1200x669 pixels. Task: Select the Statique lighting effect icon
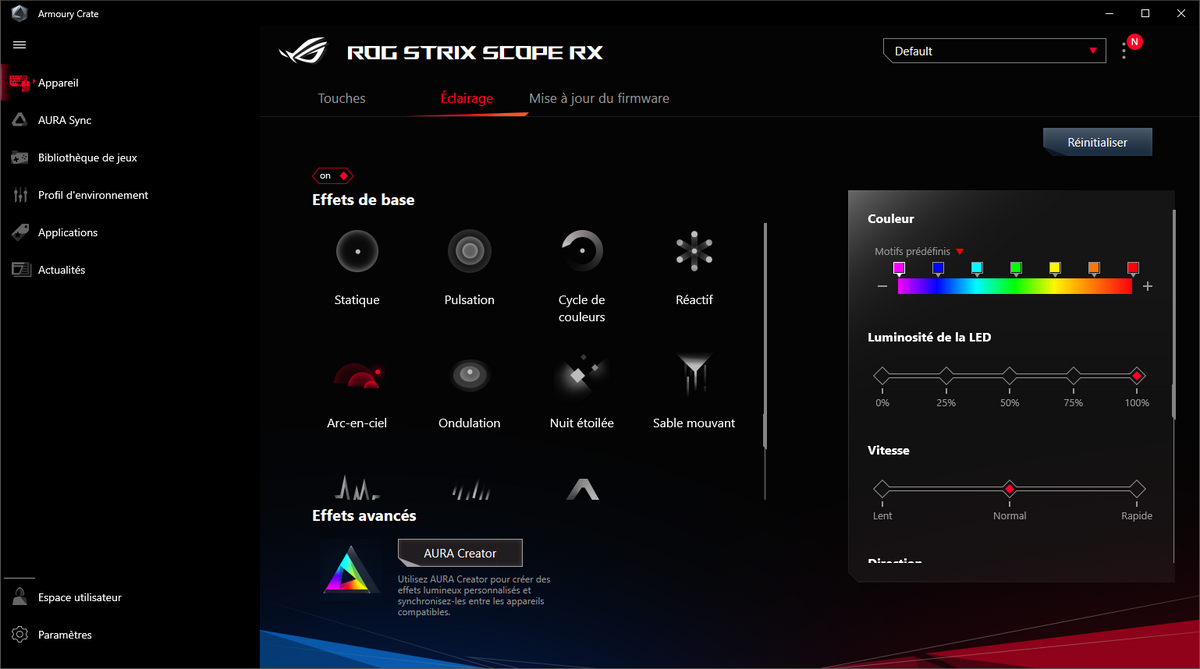click(357, 250)
